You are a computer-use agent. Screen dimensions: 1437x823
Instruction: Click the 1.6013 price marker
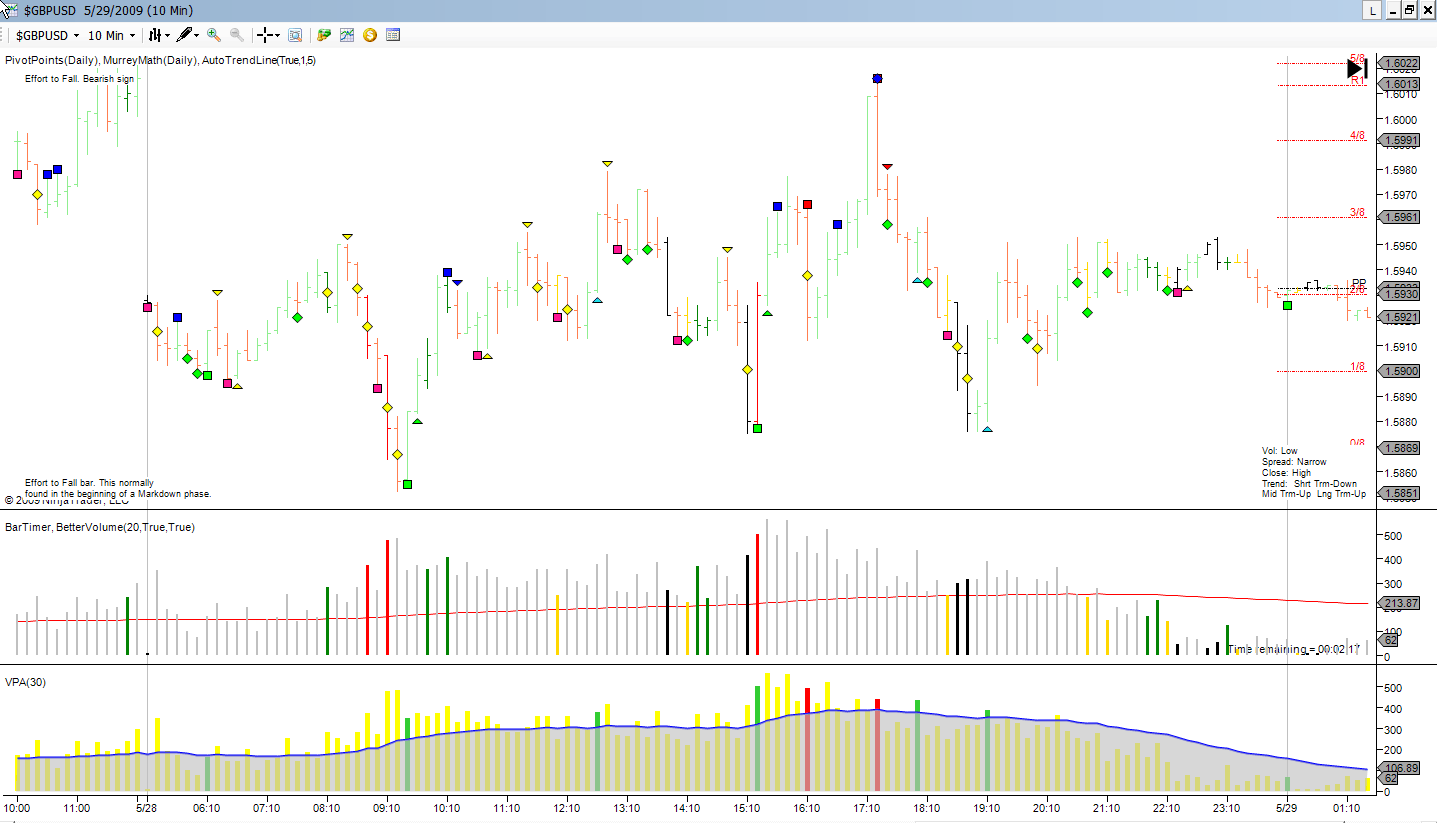pos(1400,85)
